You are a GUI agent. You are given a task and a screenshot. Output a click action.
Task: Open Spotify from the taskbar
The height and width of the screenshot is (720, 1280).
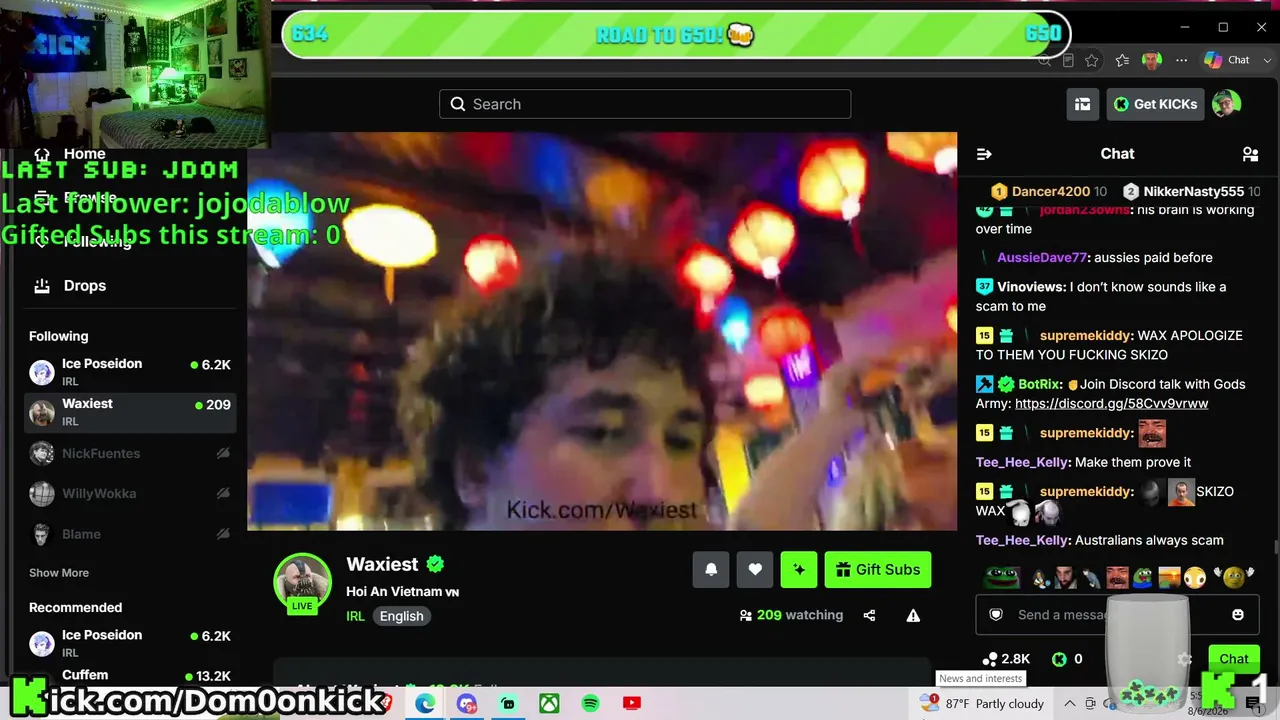pos(590,704)
